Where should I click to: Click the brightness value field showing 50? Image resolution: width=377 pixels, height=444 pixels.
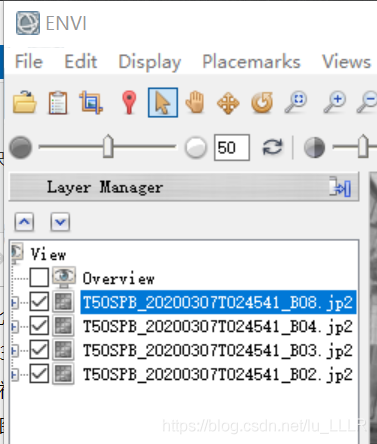232,147
